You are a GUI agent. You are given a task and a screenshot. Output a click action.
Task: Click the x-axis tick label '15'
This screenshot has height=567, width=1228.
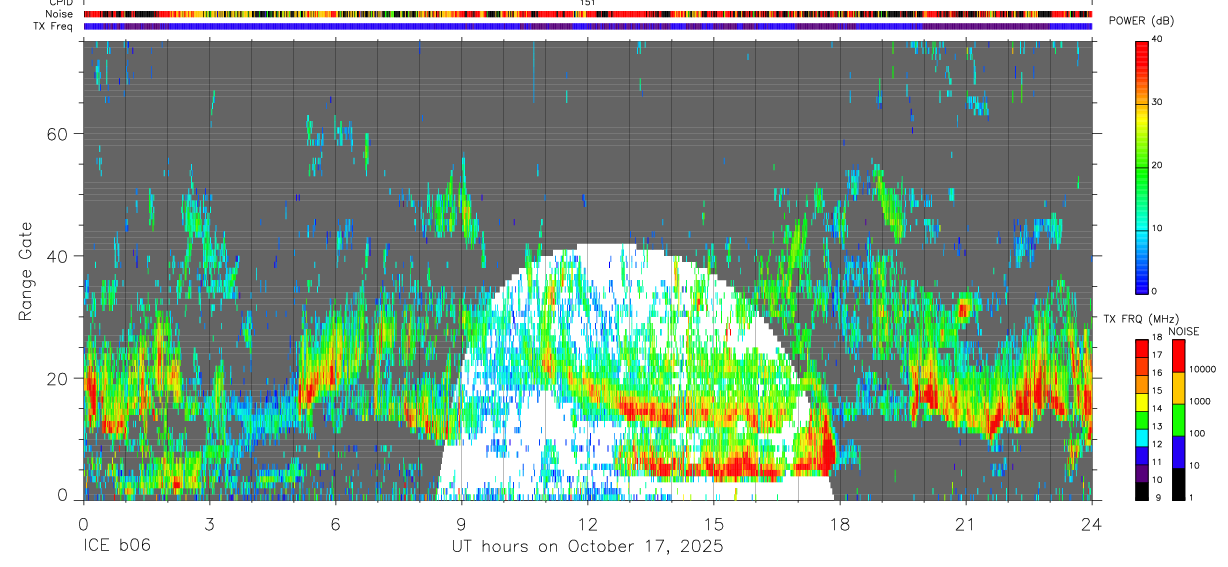coord(714,523)
